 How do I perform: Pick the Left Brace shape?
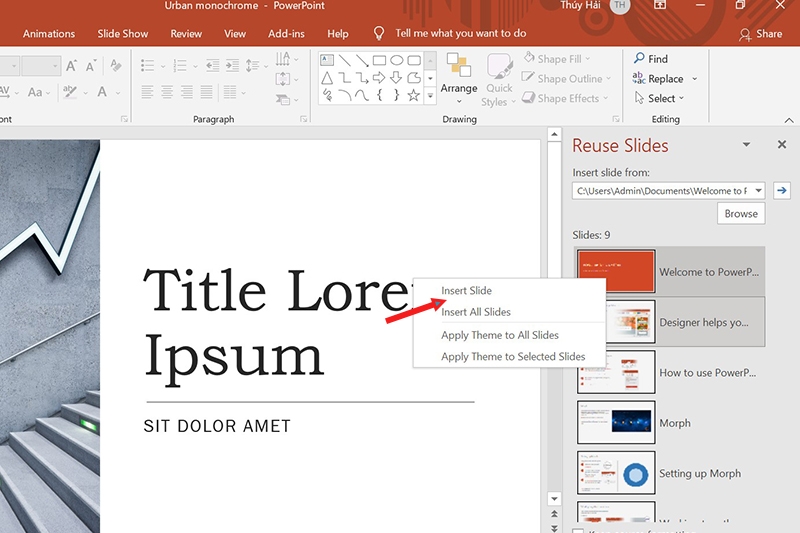(x=379, y=95)
